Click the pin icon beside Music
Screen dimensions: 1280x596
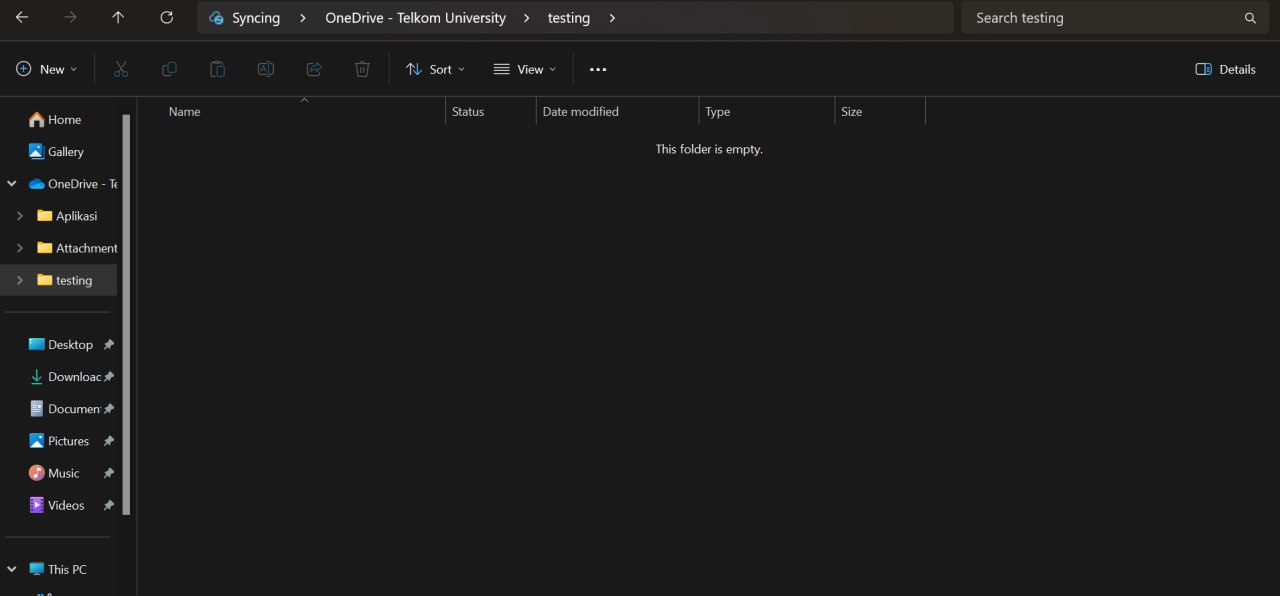click(x=109, y=472)
